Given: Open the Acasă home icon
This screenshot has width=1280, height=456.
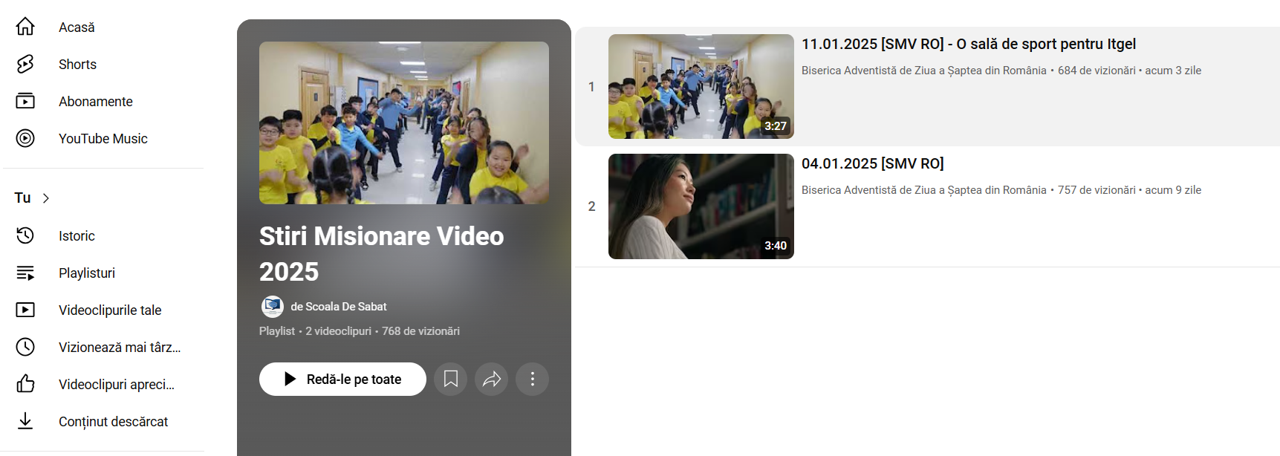Looking at the screenshot, I should 25,27.
